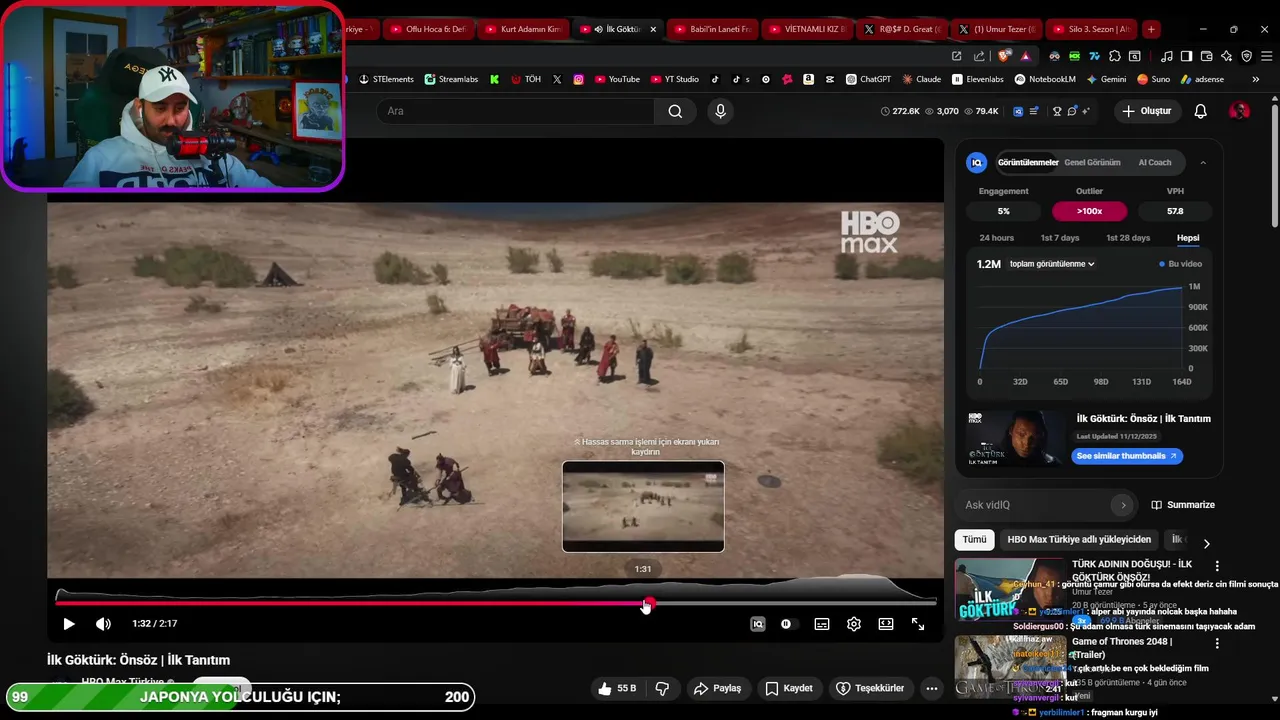1280x720 pixels.
Task: Open the ChatGPT bookmark
Action: click(868, 79)
